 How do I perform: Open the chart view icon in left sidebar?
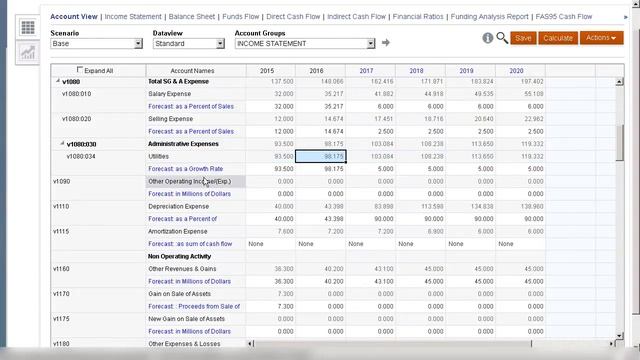coord(28,52)
